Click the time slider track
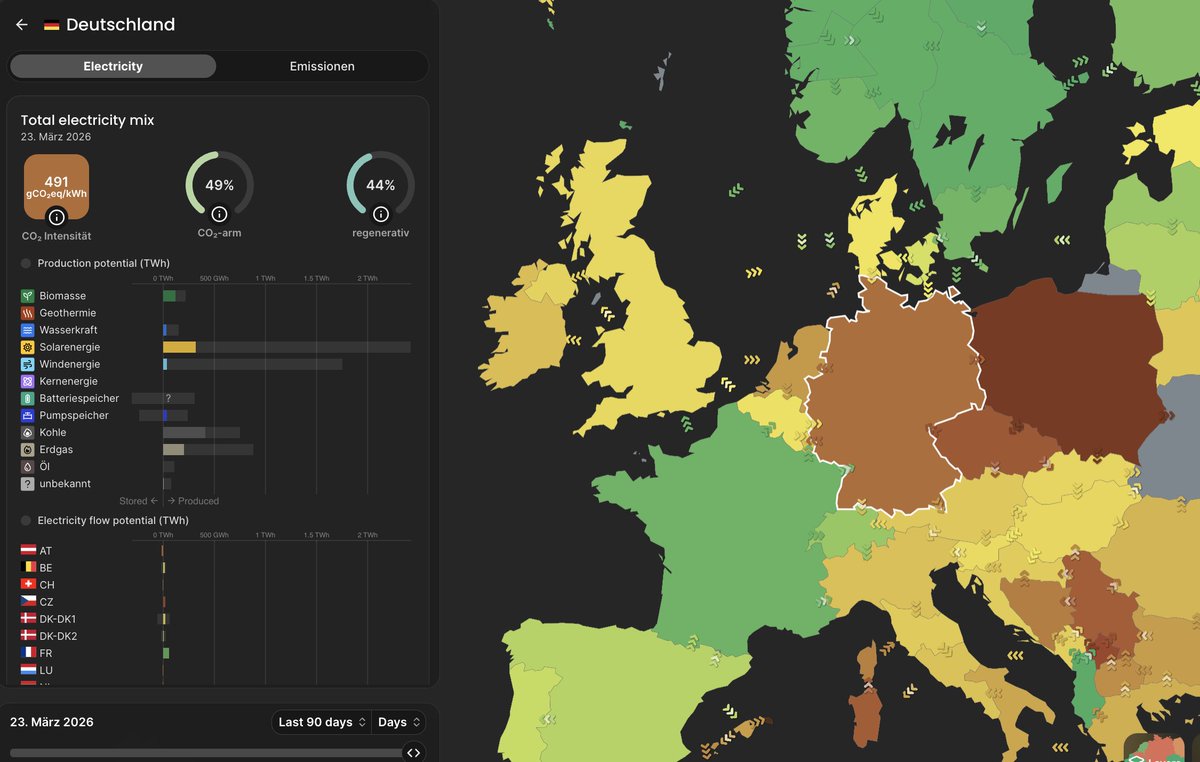Screen dimensions: 1200x762 206,753
